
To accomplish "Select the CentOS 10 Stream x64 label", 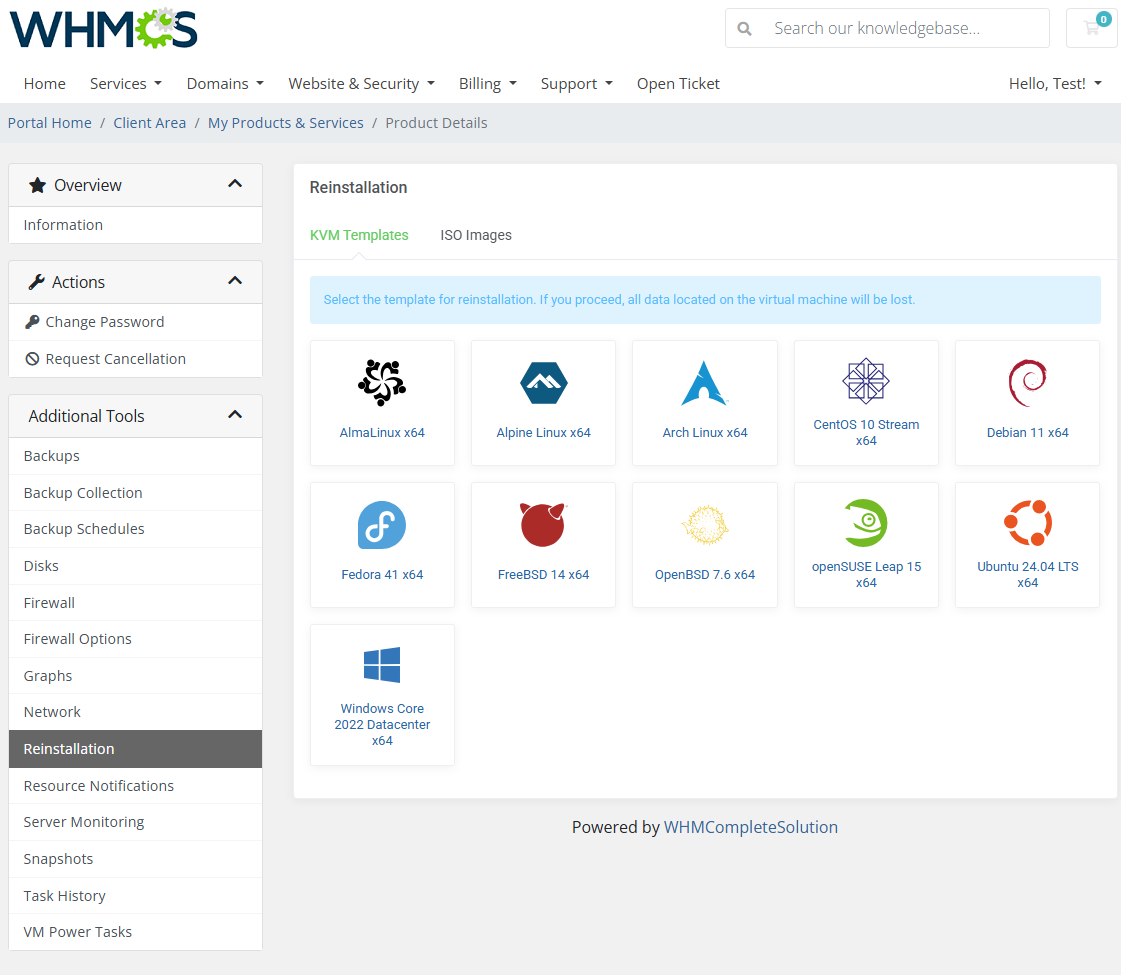I will 866,432.
